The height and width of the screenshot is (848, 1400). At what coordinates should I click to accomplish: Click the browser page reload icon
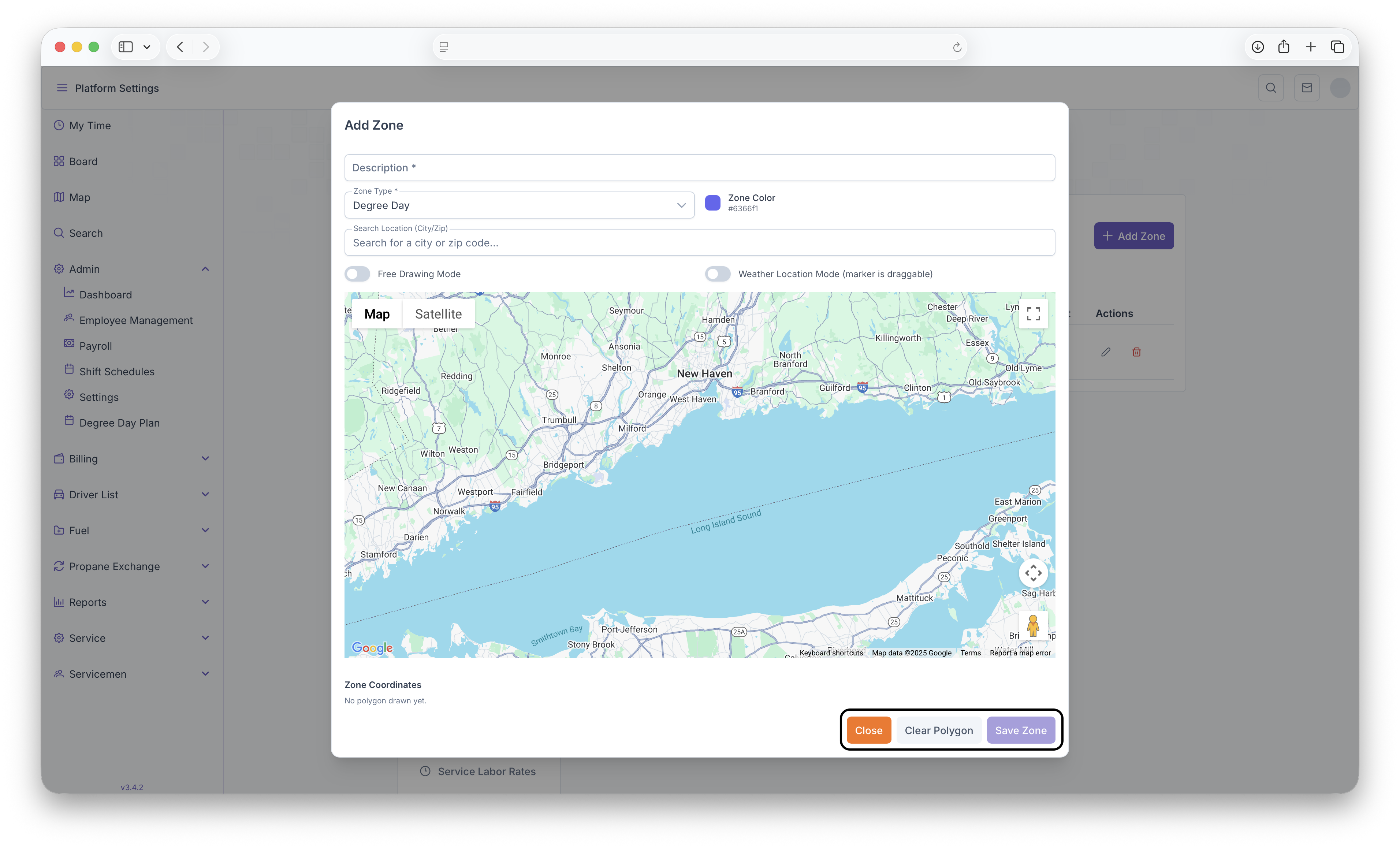pyautogui.click(x=957, y=47)
